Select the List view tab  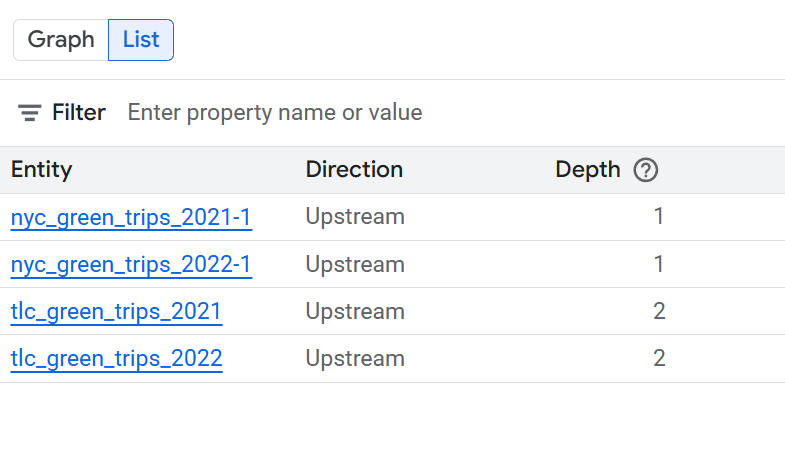(x=141, y=40)
